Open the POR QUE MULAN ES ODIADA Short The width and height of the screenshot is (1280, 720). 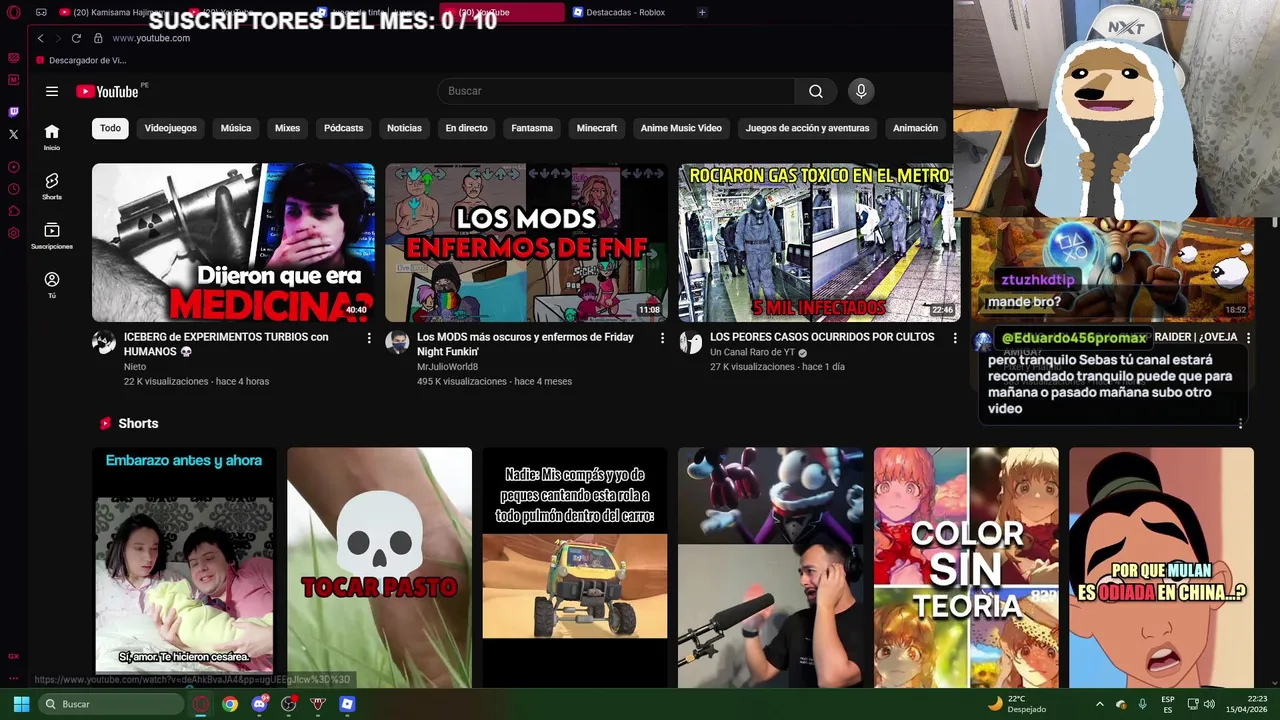(1161, 567)
